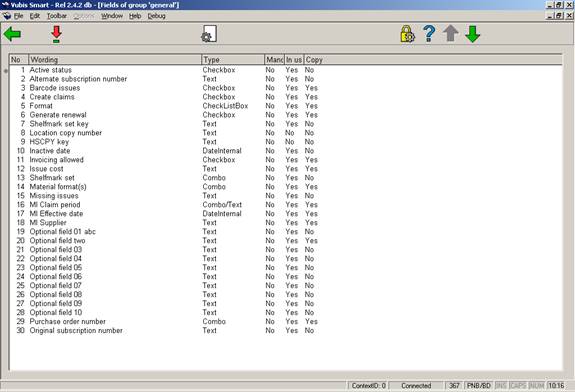
Task: Click ContextID: 0 in status bar
Action: tap(368, 385)
